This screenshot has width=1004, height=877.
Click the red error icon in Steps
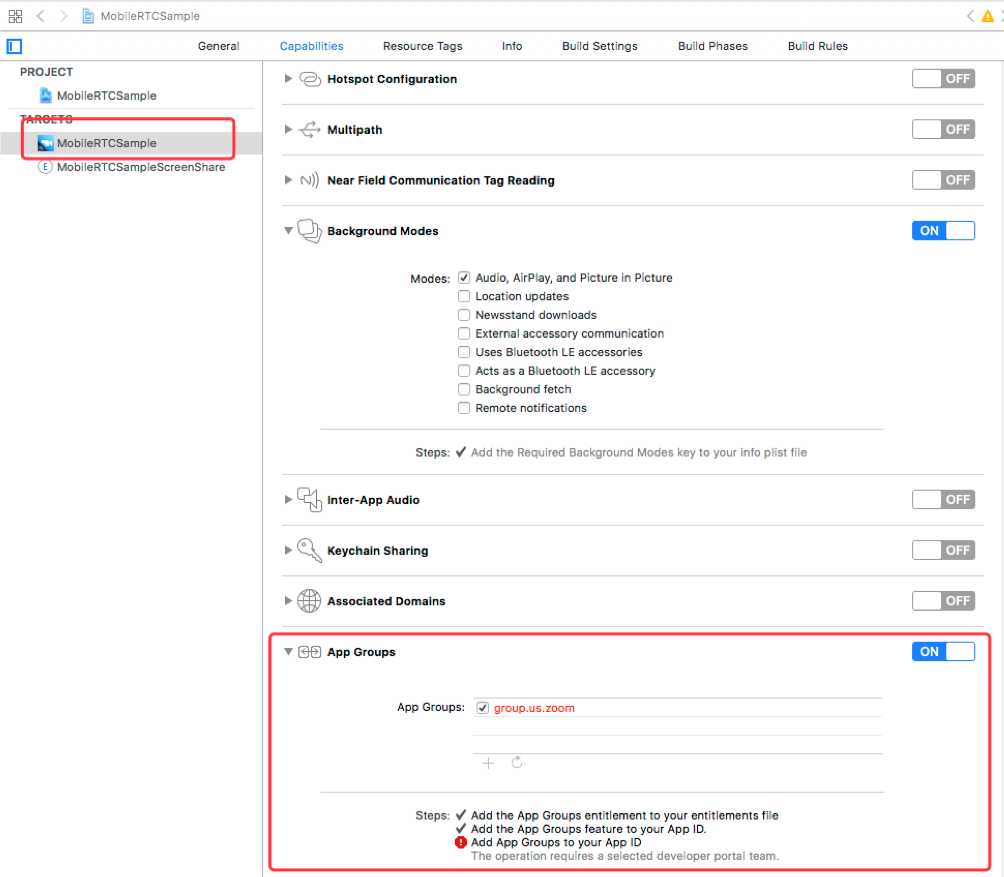[460, 842]
